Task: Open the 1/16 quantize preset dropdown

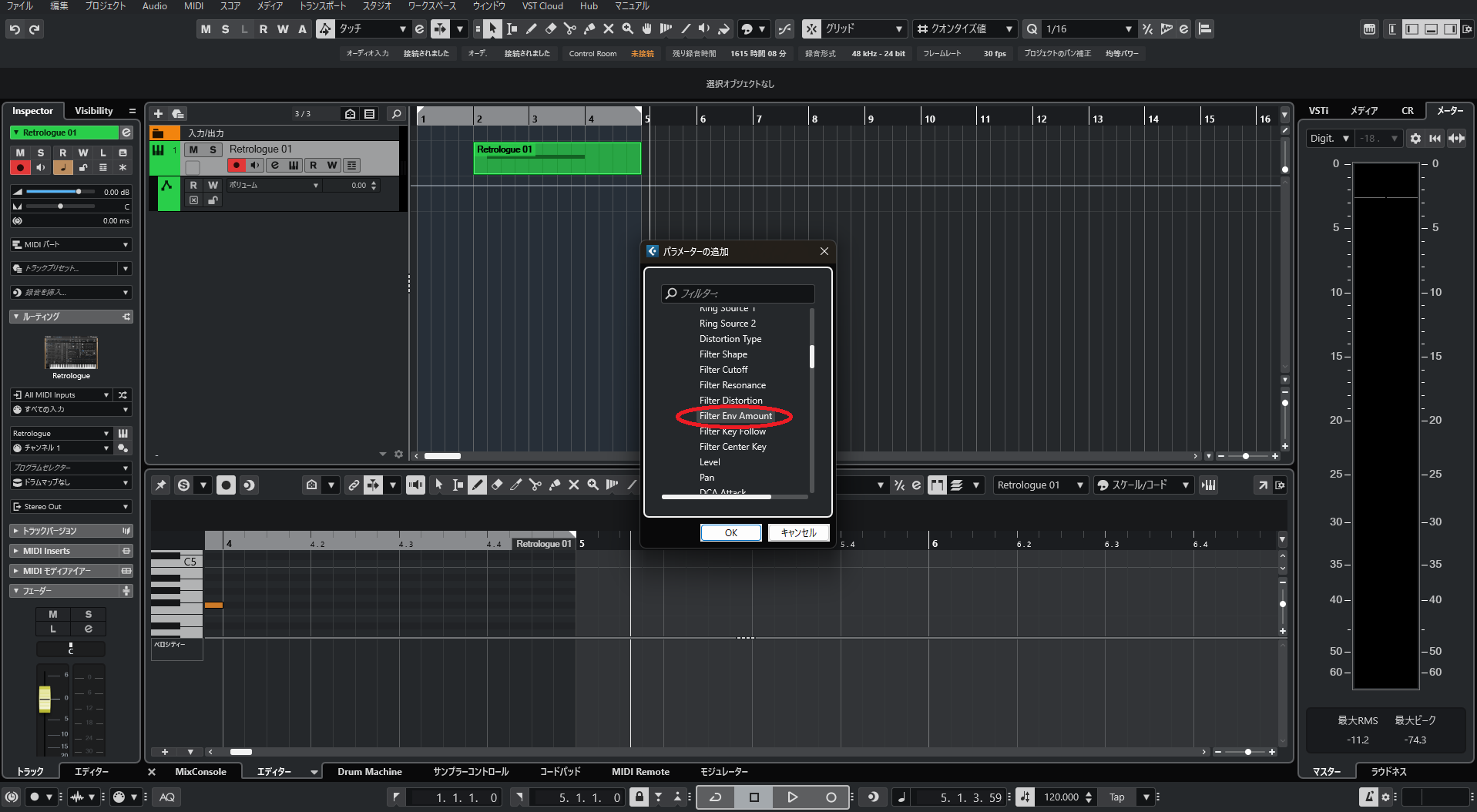Action: click(x=1089, y=29)
